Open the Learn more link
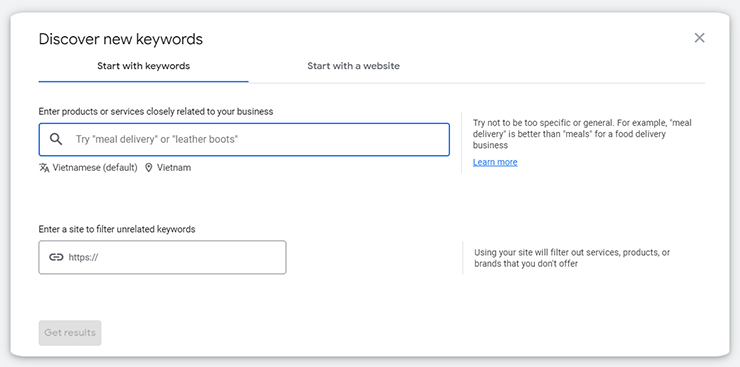Image resolution: width=740 pixels, height=367 pixels. [x=495, y=162]
